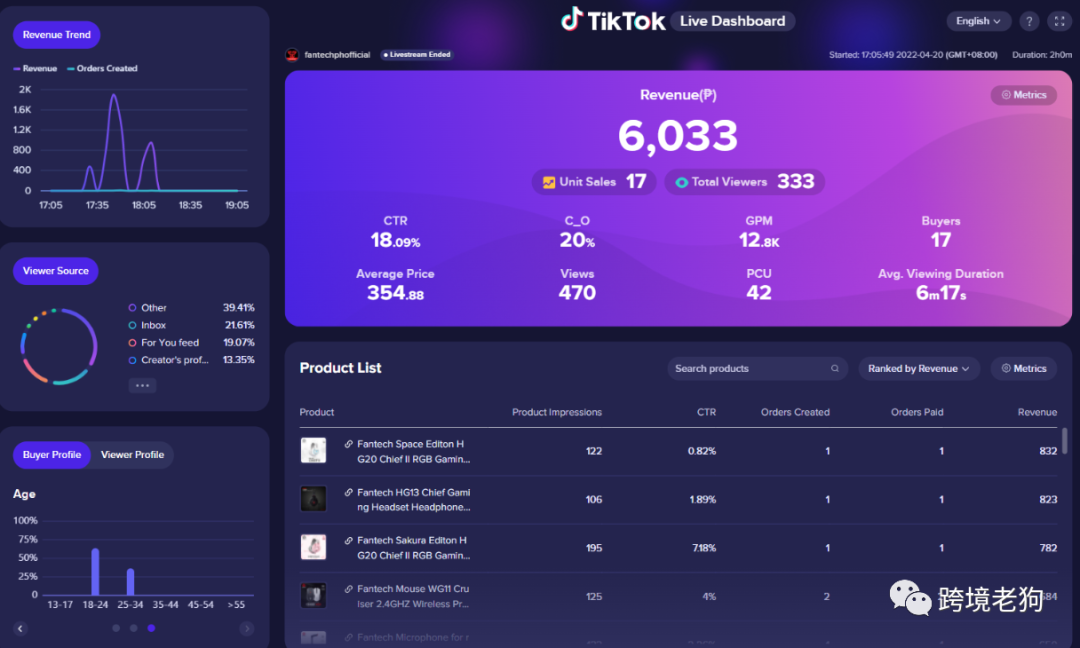
Task: Click the fantechphofficial profile avatar
Action: point(292,54)
